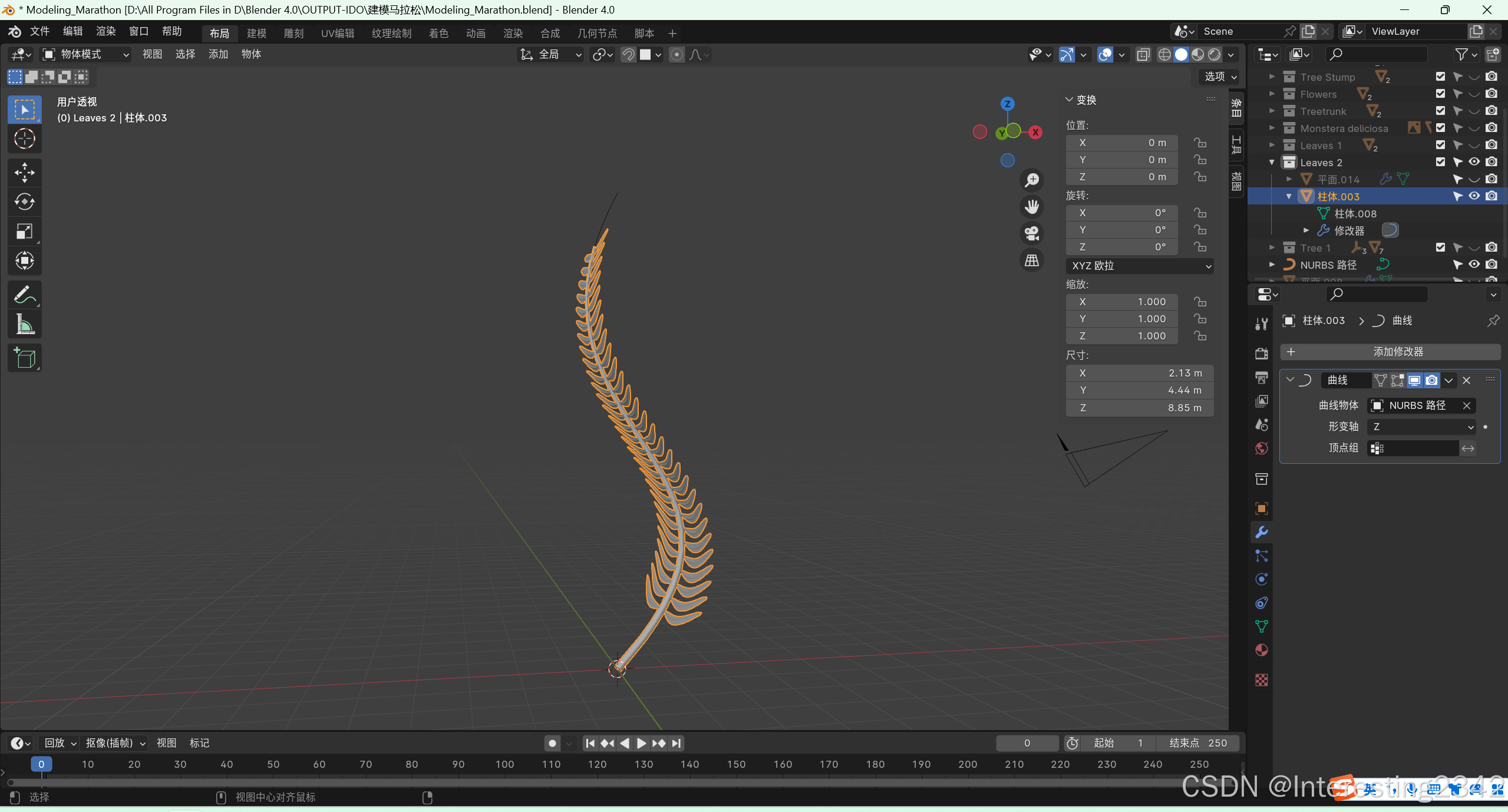
Task: Click the 结束点 250 frame field
Action: 1197,743
